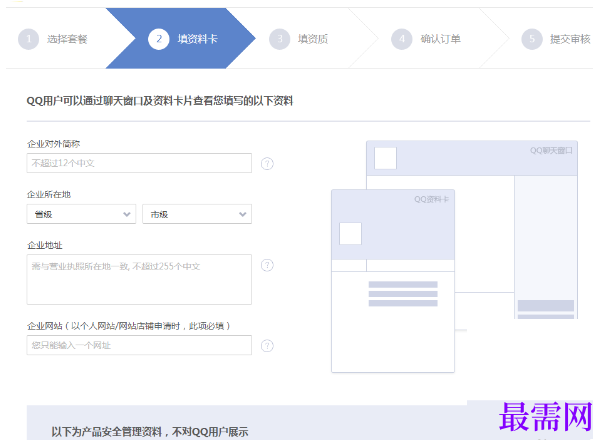Select step 2 填资料卡
Image resolution: width=611 pixels, height=448 pixels.
[182, 39]
